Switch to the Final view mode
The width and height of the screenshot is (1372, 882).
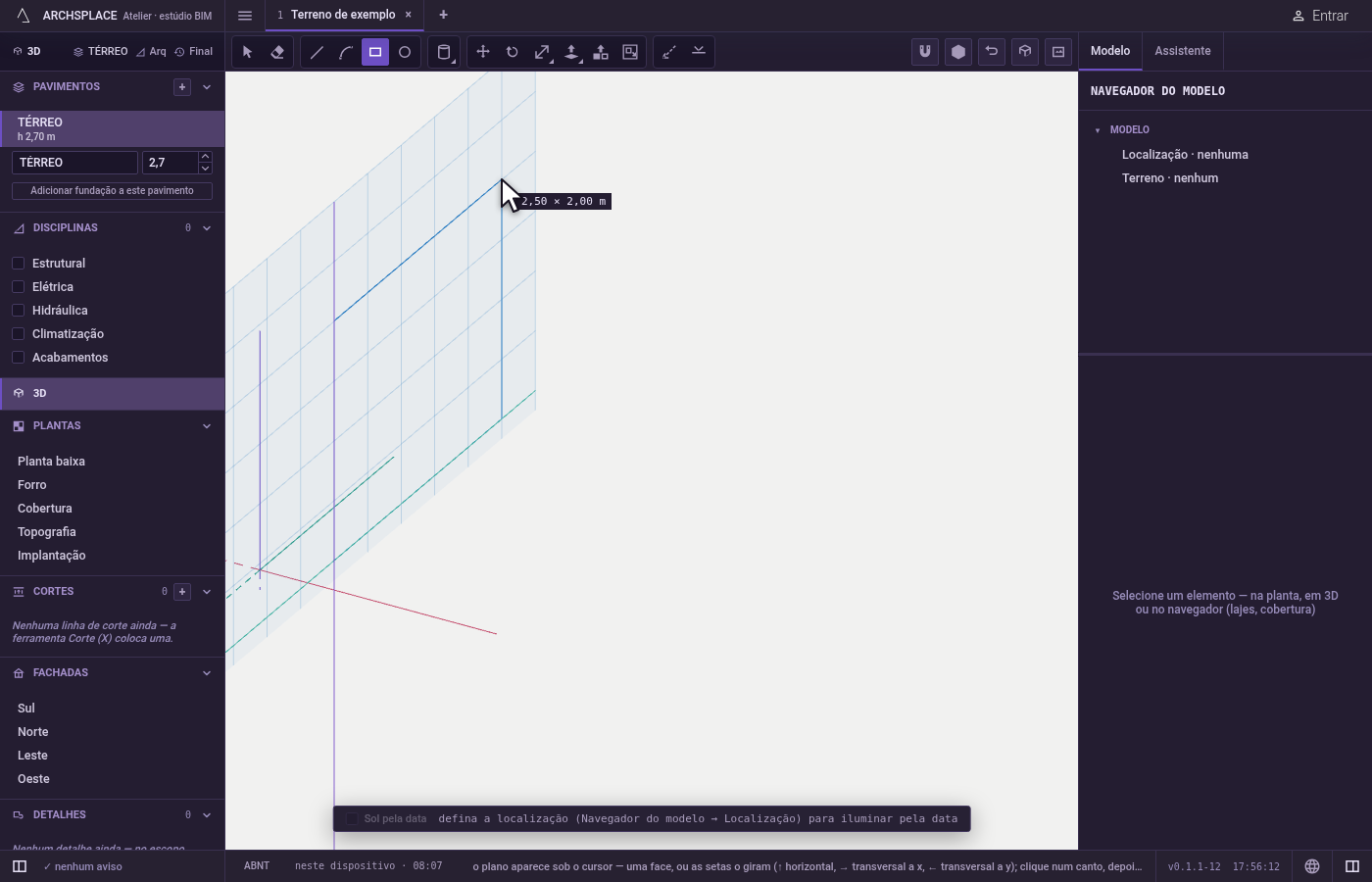[x=193, y=51]
